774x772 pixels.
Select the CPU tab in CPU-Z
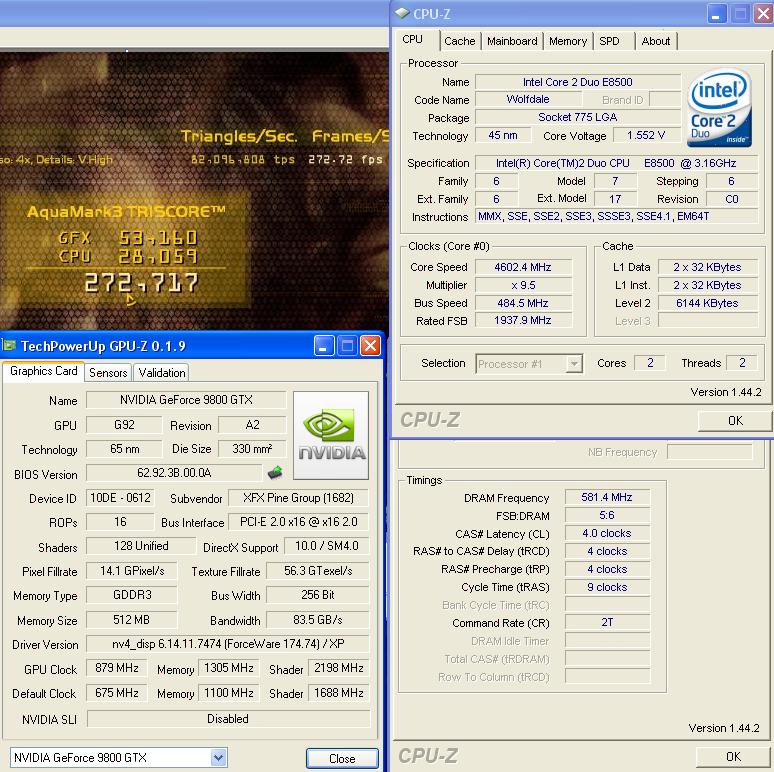point(416,39)
